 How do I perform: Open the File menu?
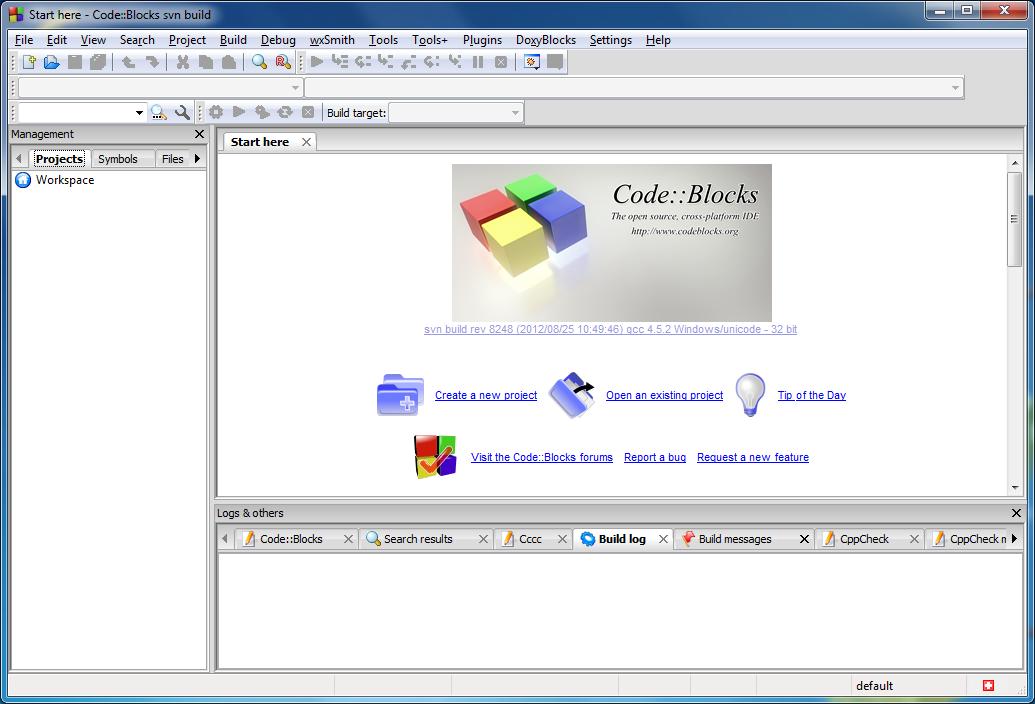24,40
